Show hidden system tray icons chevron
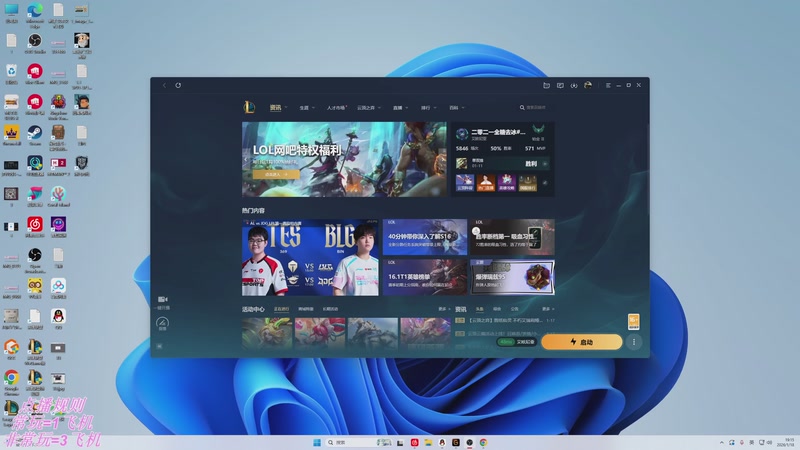Viewport: 800px width, 450px height. pos(721,442)
